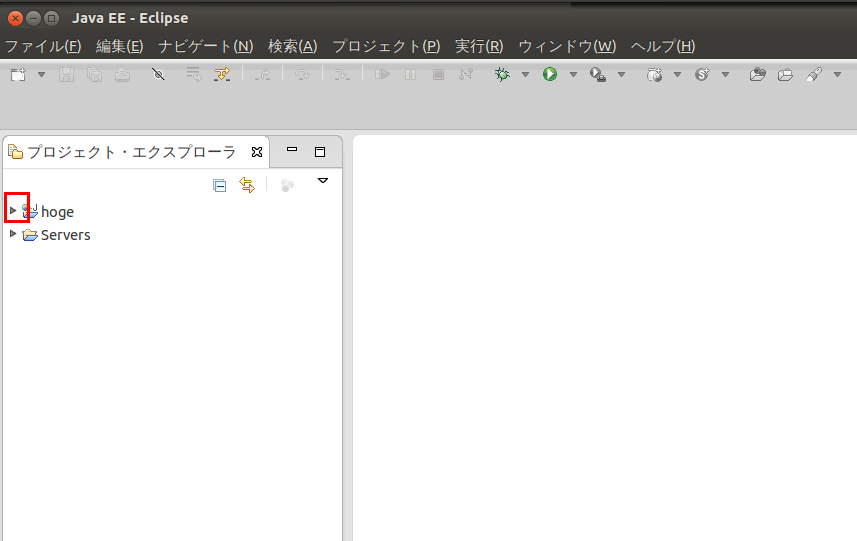Open the Debug configurations dropdown arrow
This screenshot has width=857, height=541.
(525, 74)
